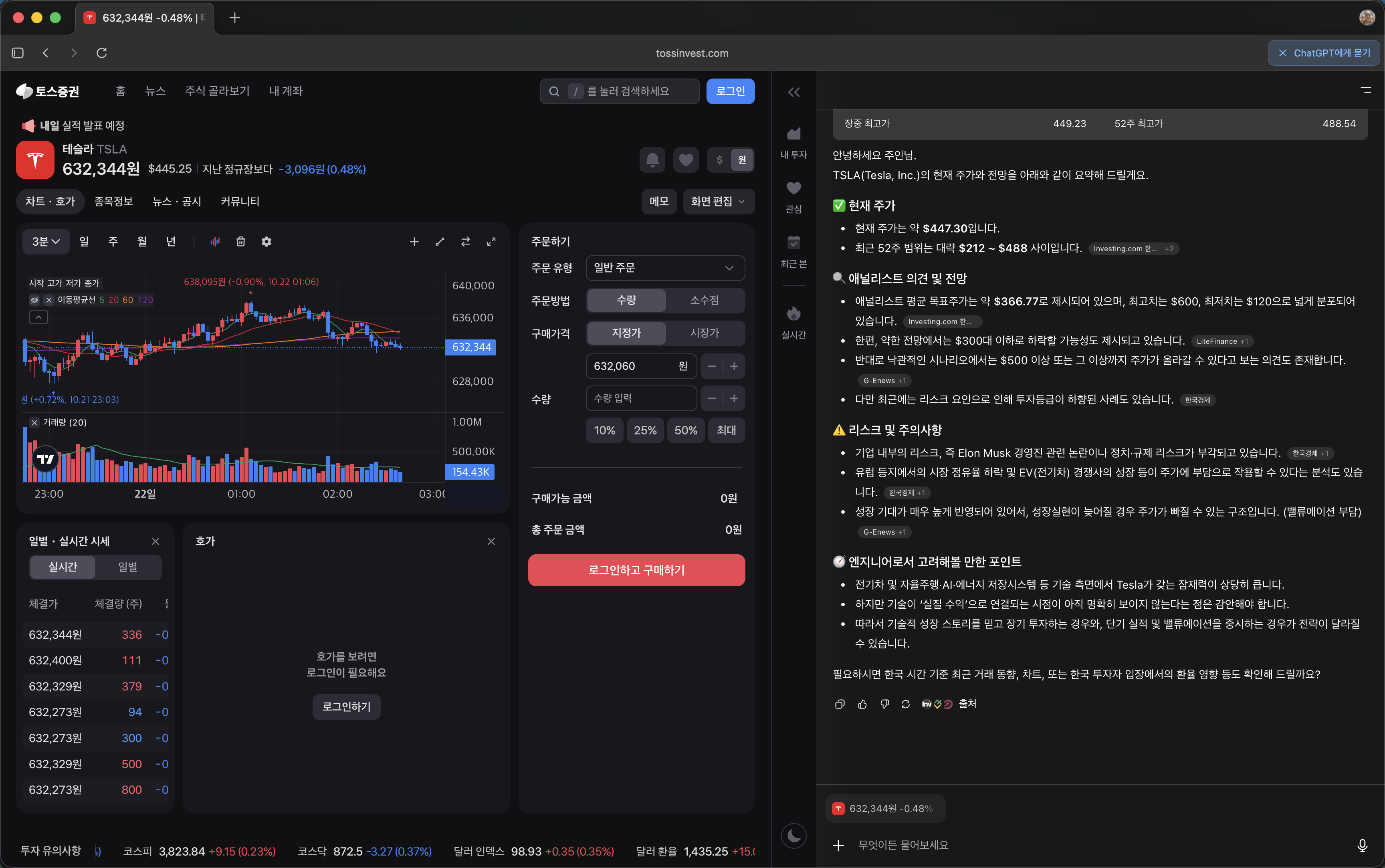Switch to the 종목정보 tab
This screenshot has height=868, width=1385.
point(114,202)
